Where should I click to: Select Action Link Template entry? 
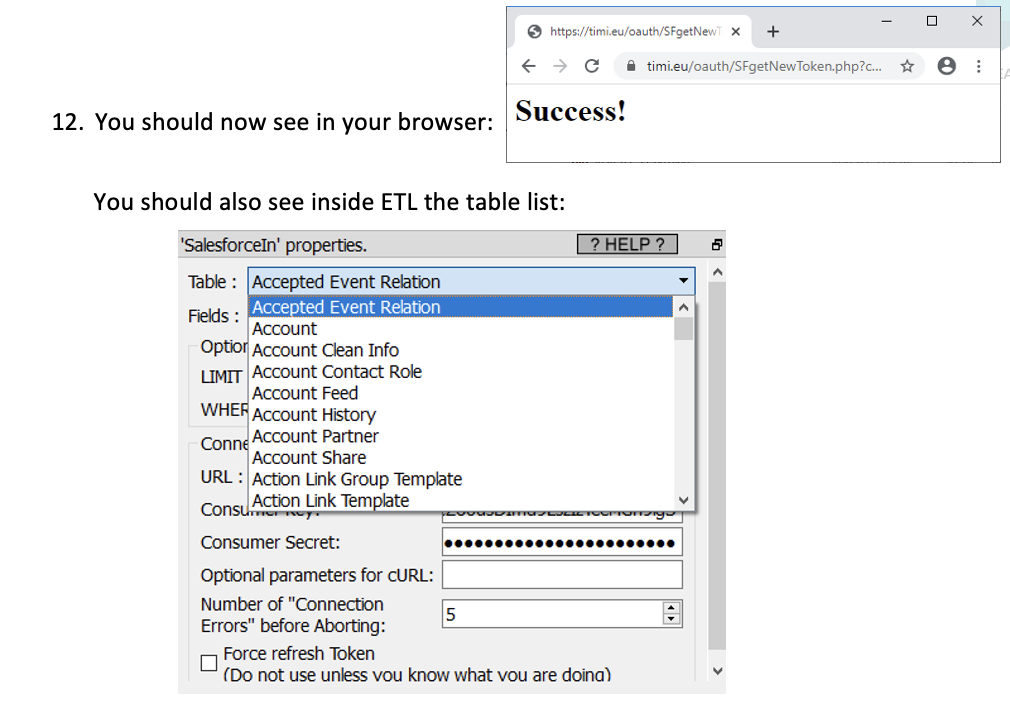pos(330,501)
